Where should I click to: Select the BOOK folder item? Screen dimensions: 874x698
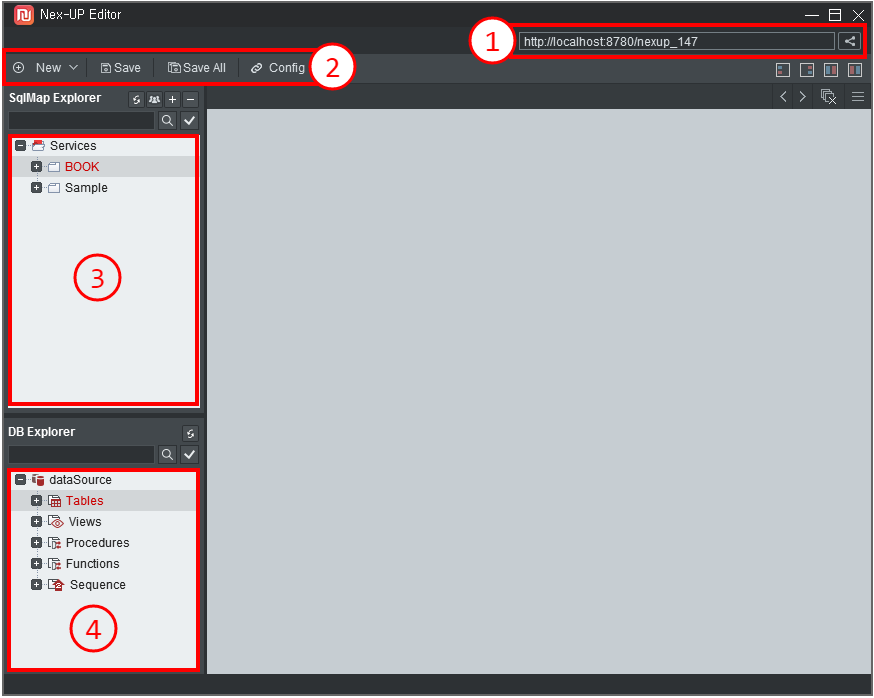[82, 167]
